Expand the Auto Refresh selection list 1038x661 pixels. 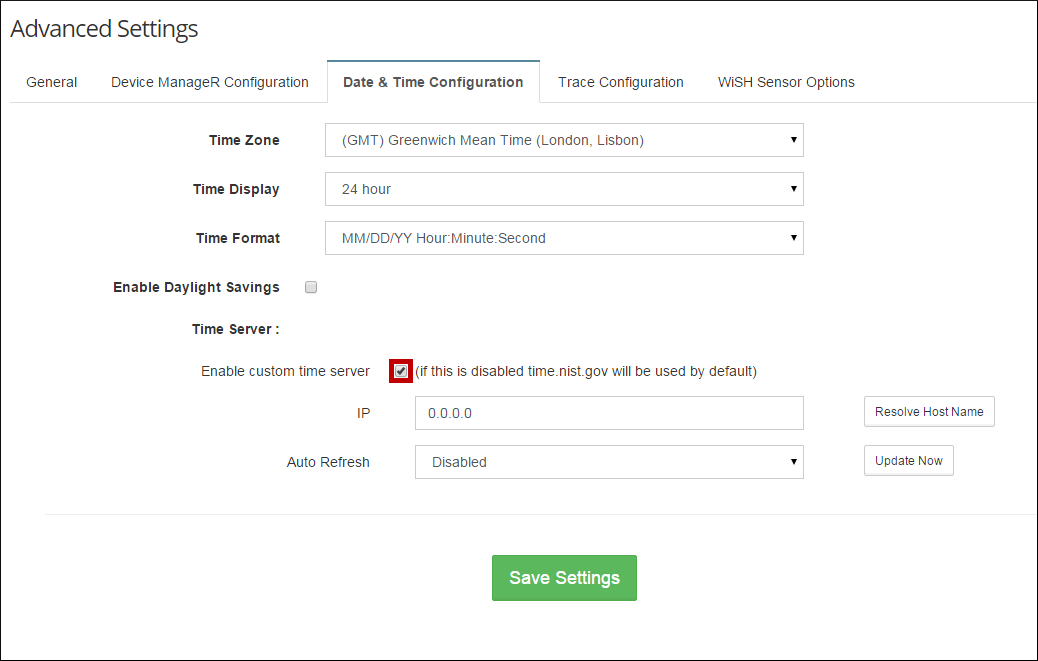click(x=609, y=462)
